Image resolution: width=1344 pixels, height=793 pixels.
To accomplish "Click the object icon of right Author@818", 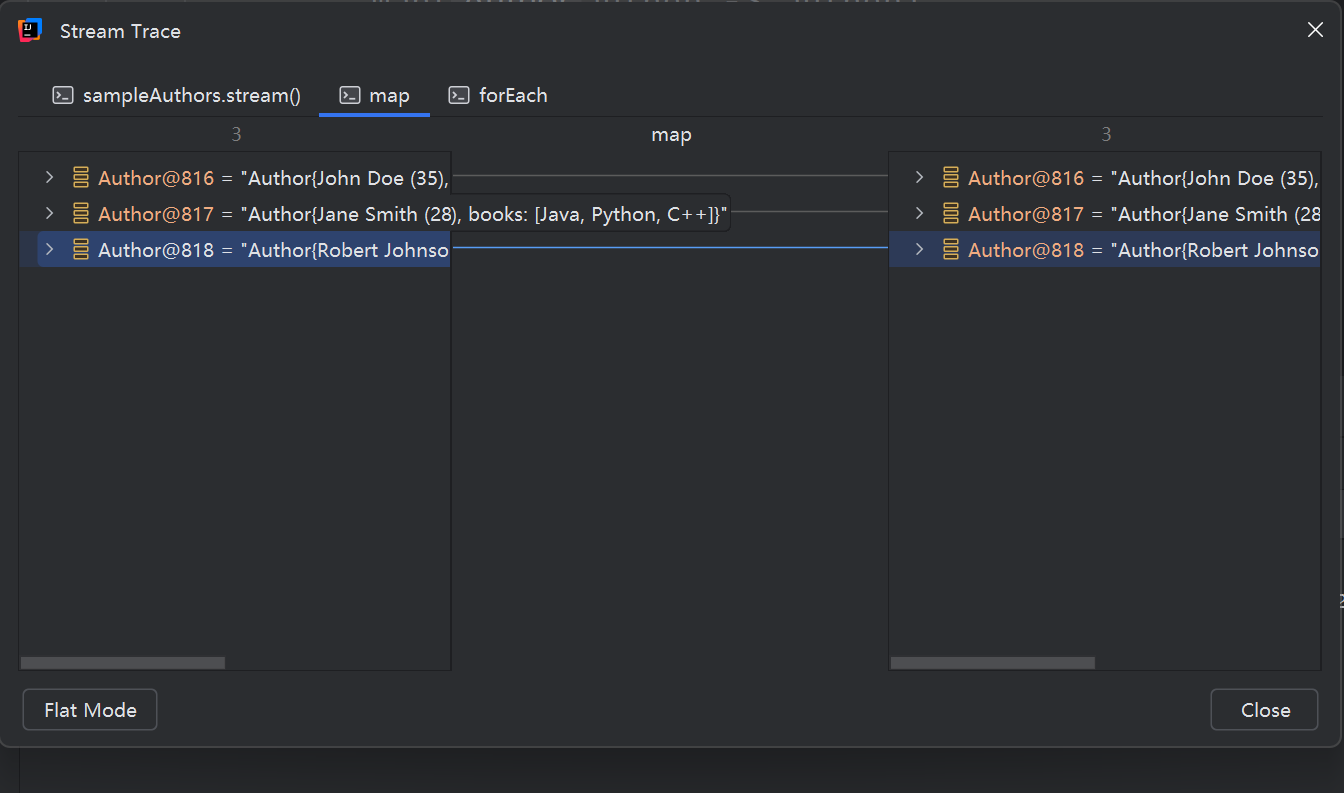I will (951, 250).
